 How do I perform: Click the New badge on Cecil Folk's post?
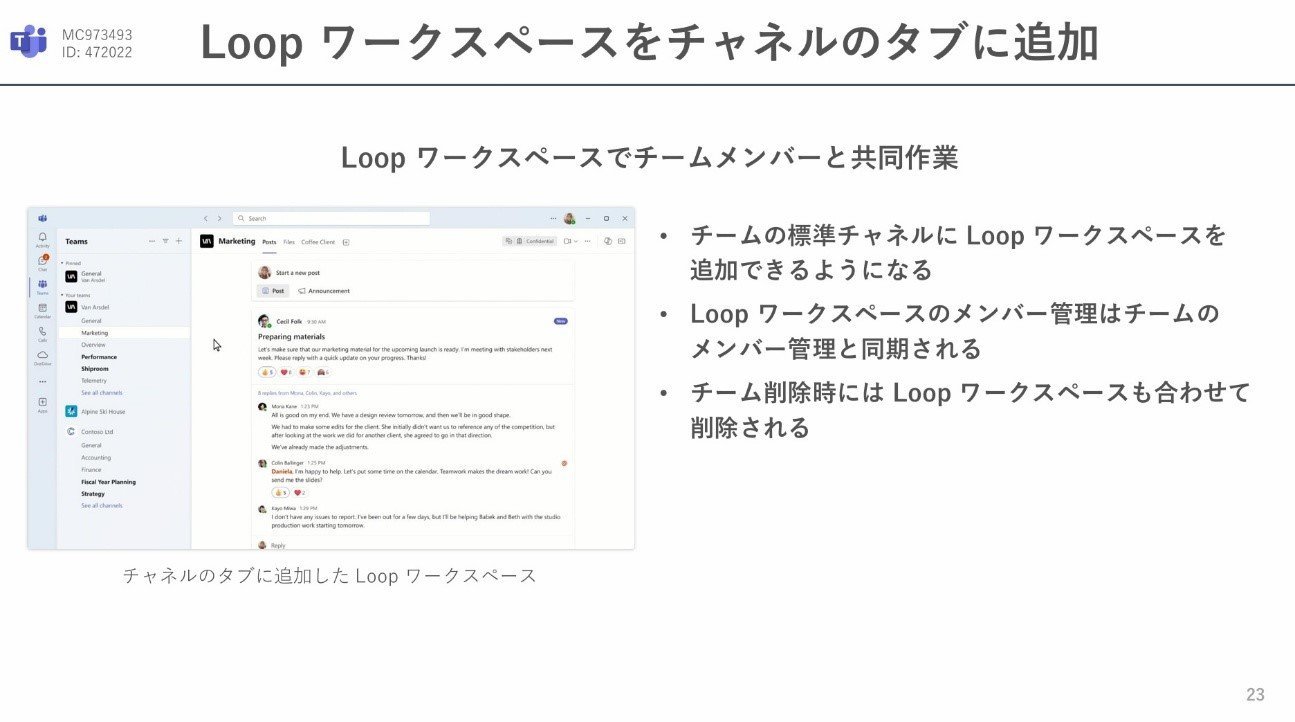(x=560, y=321)
